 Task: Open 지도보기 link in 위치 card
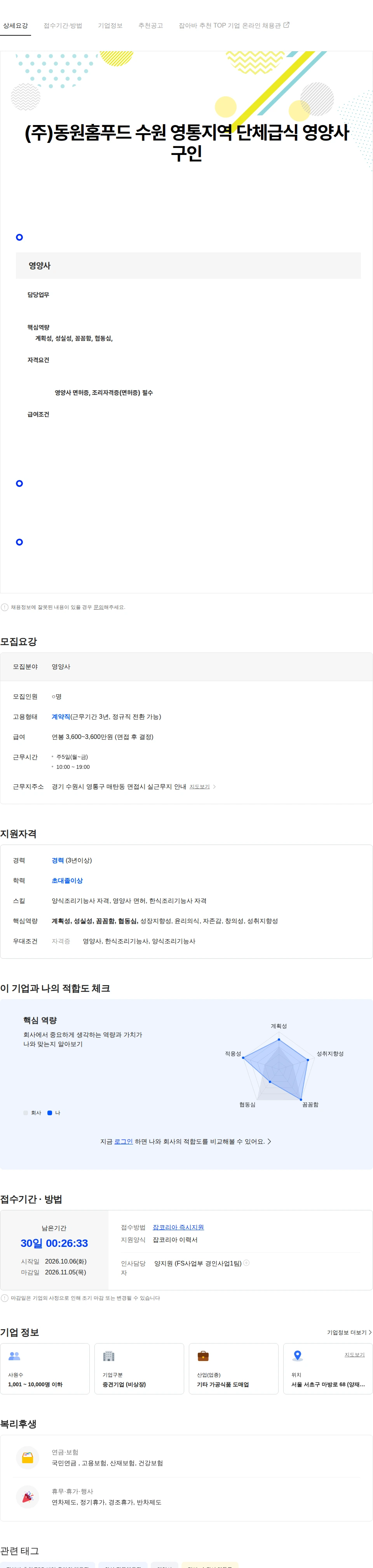355,1354
